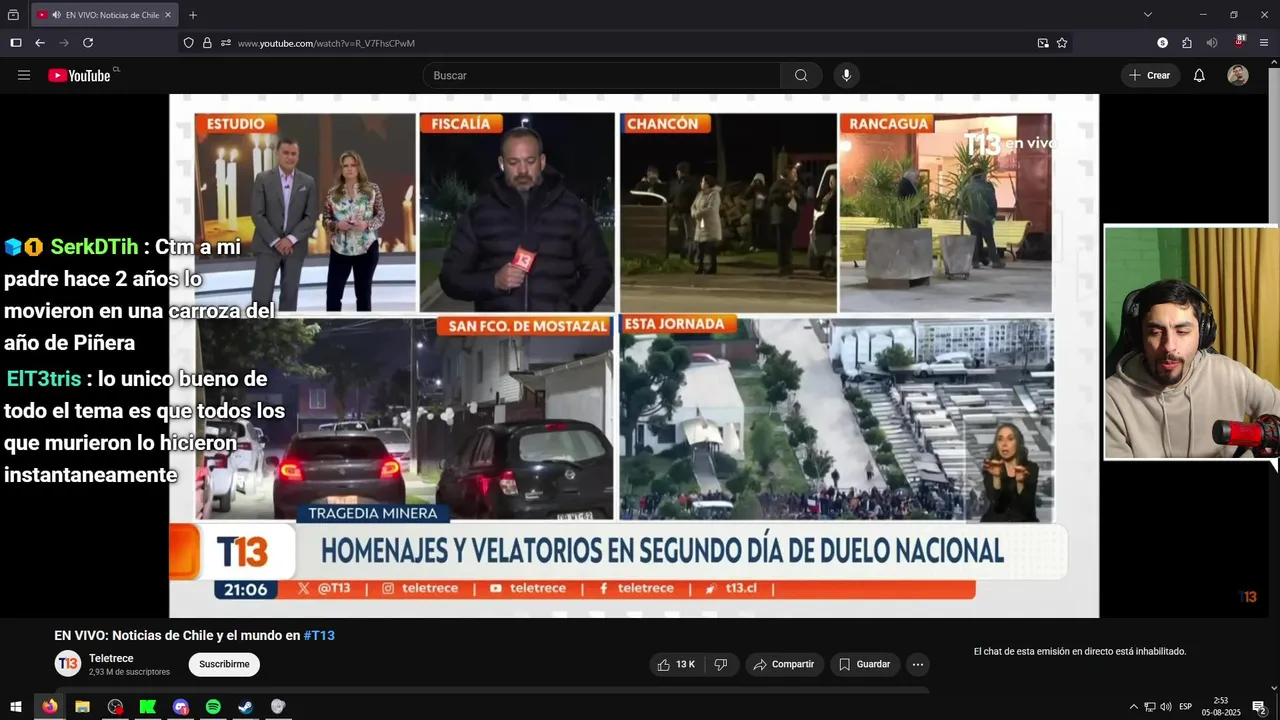Open the Teletrece channel avatar
1280x720 pixels.
click(x=68, y=663)
